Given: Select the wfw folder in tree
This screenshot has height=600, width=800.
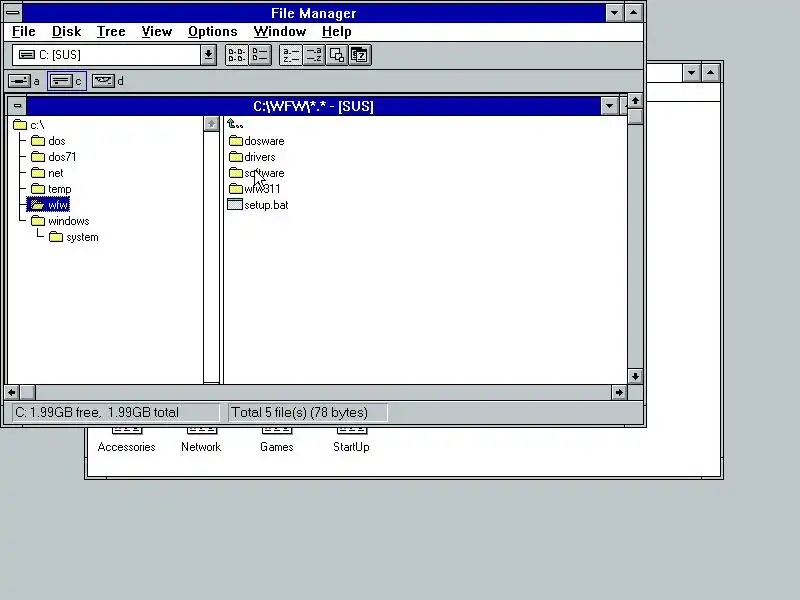Looking at the screenshot, I should 48,205.
